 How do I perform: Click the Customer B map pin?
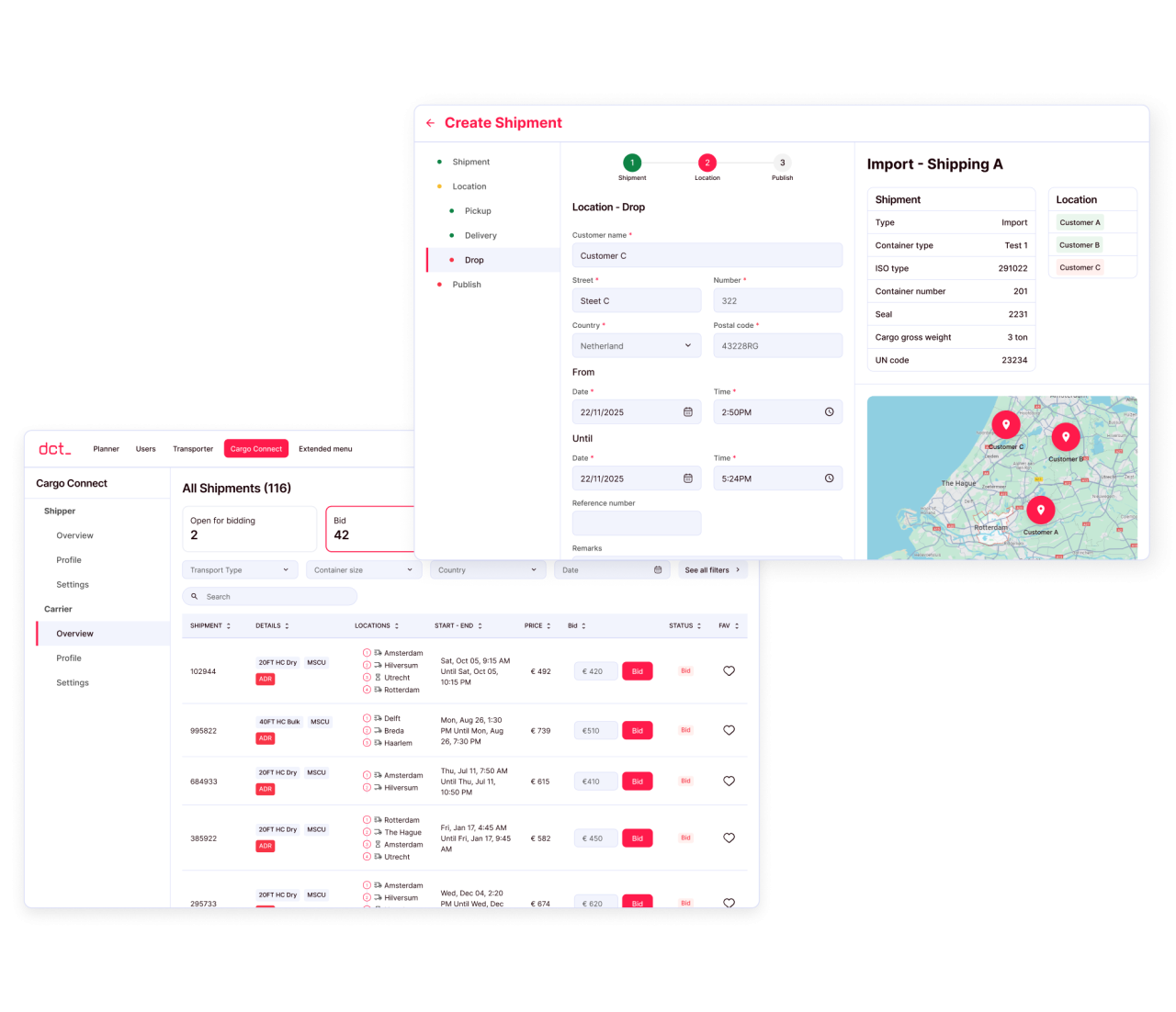click(x=1066, y=436)
